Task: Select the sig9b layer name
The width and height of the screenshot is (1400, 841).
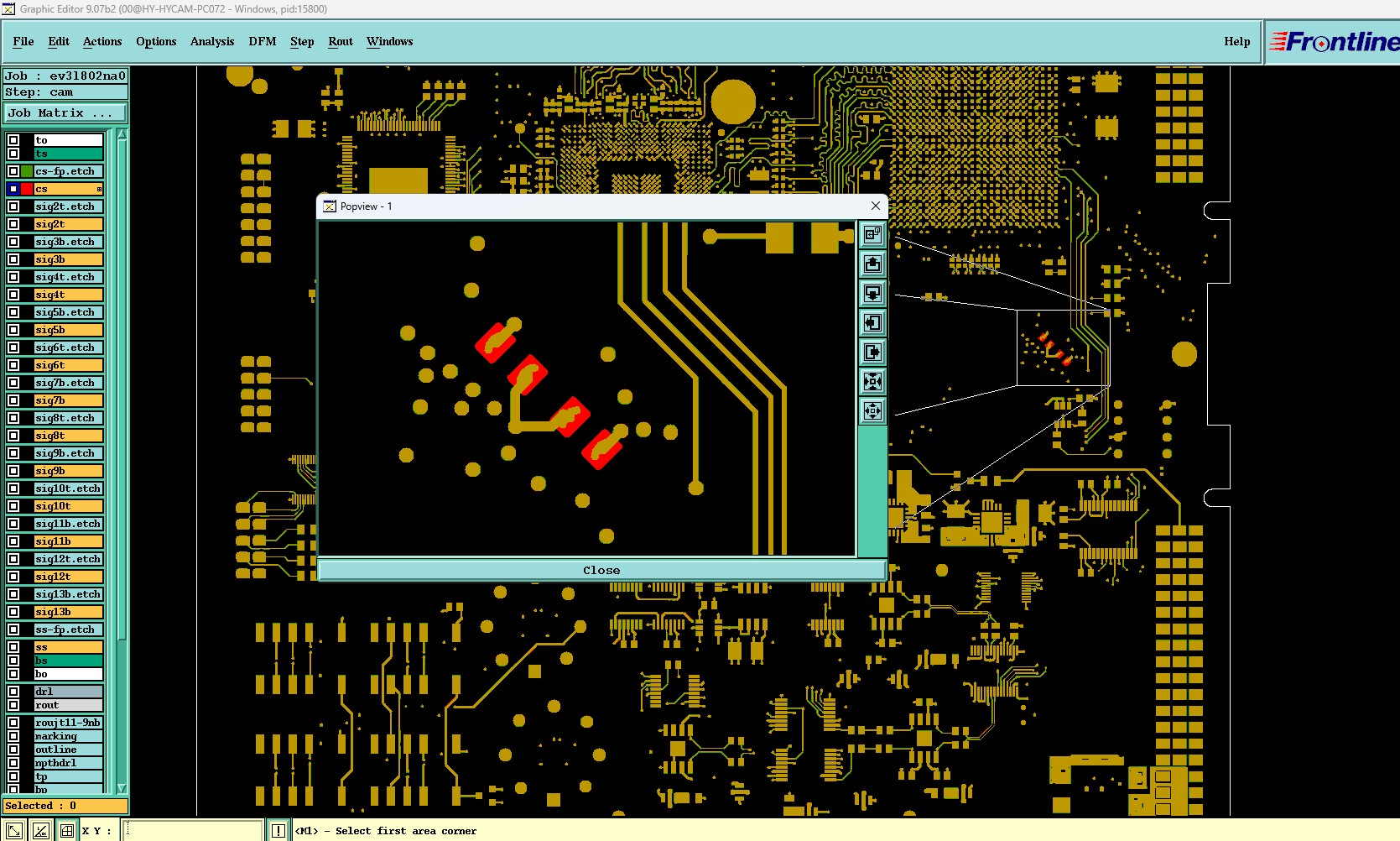Action: click(x=69, y=471)
